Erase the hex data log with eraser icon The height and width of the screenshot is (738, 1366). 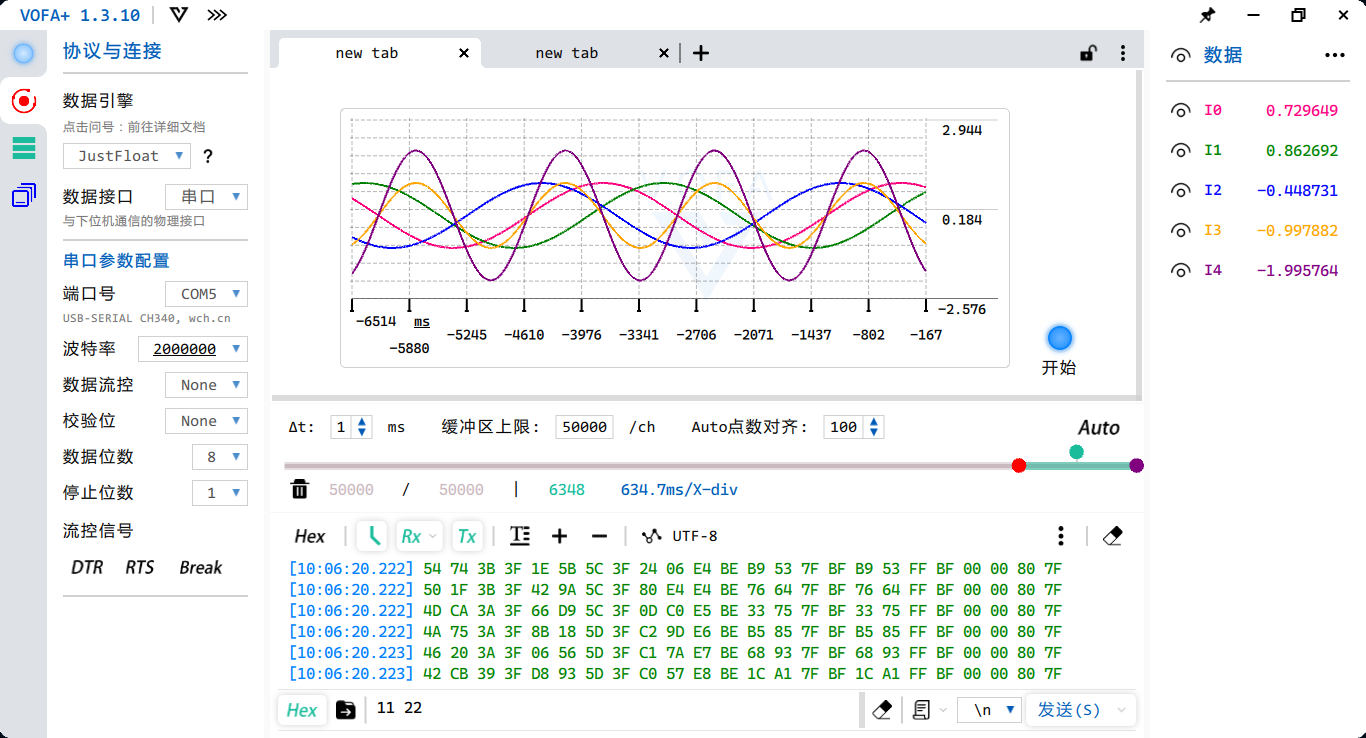pos(1113,536)
